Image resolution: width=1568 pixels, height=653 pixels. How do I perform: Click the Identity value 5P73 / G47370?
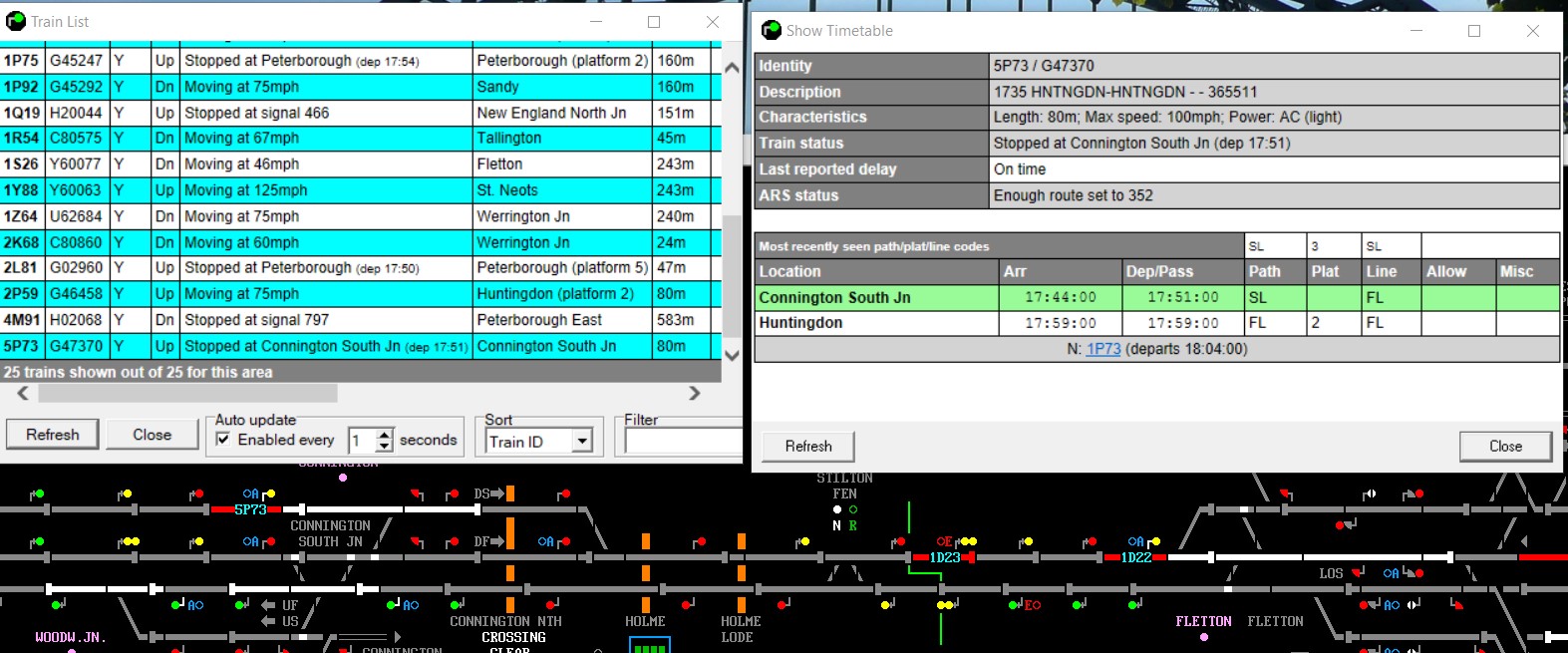[1044, 66]
